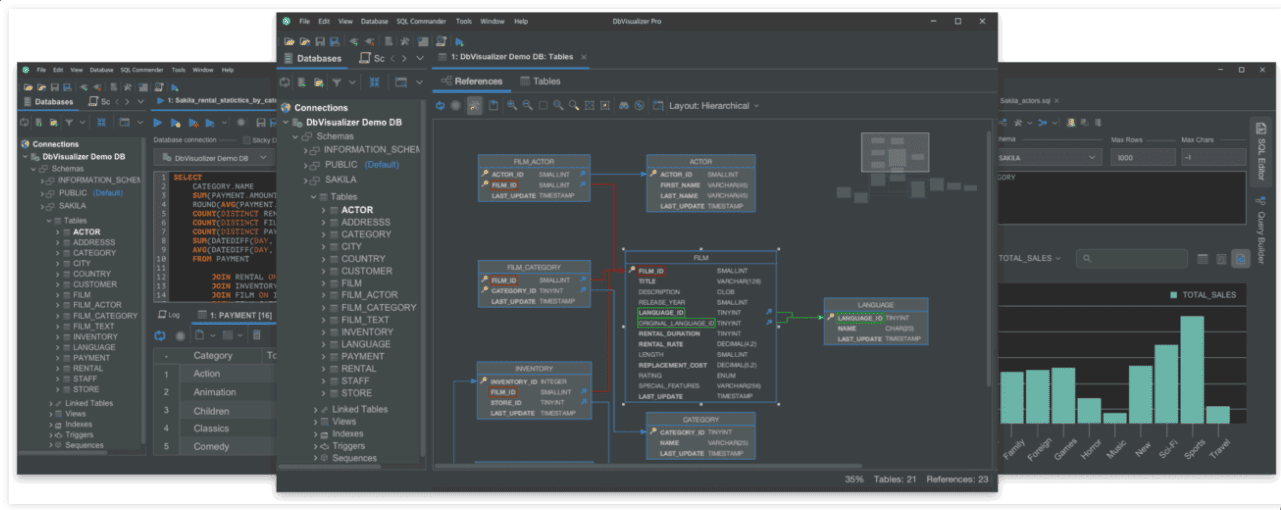Click the Comedy row in left window results

[214, 446]
